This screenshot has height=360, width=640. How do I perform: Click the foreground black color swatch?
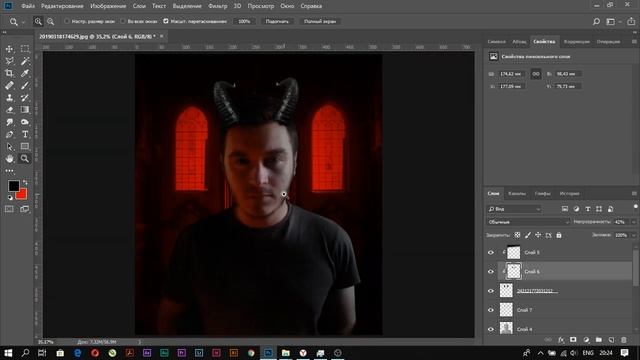(13, 186)
